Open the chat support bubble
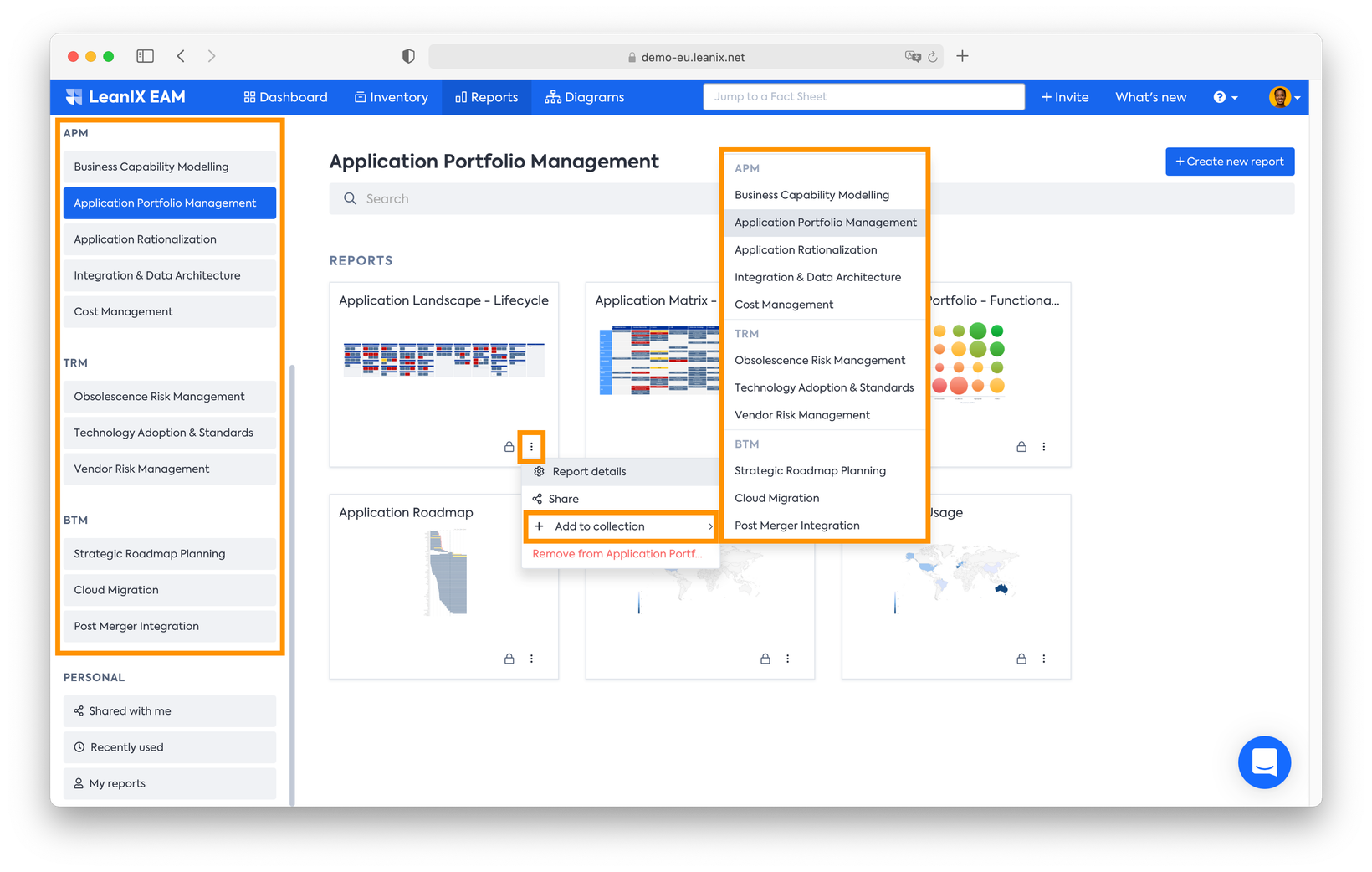 click(1264, 762)
